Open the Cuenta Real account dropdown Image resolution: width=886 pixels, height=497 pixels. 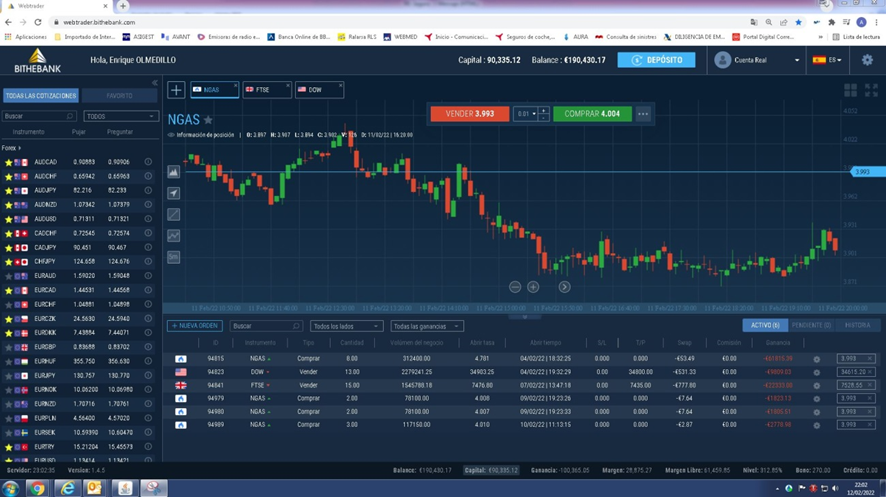click(x=757, y=60)
